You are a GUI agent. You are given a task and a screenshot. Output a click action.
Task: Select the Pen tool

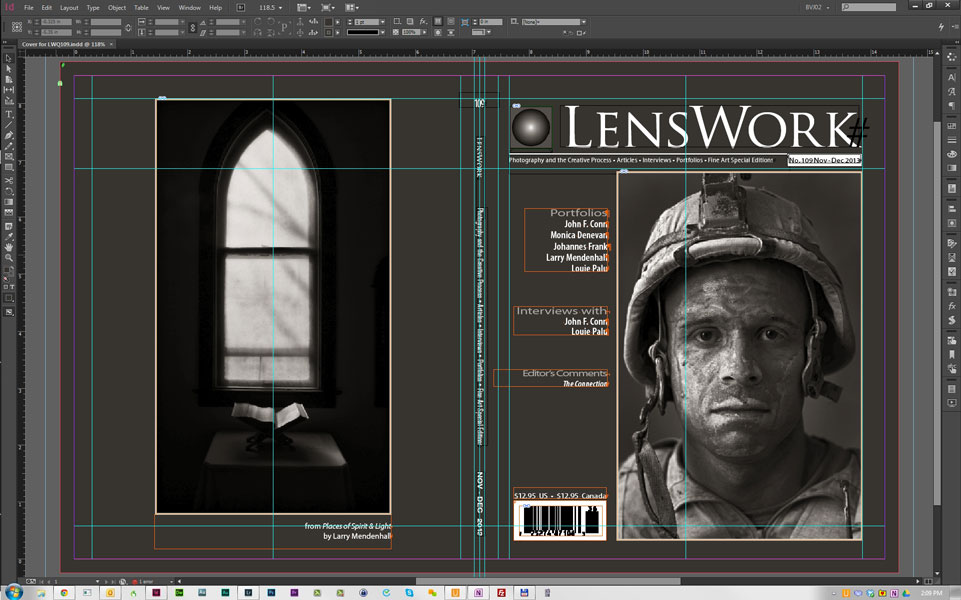click(9, 135)
